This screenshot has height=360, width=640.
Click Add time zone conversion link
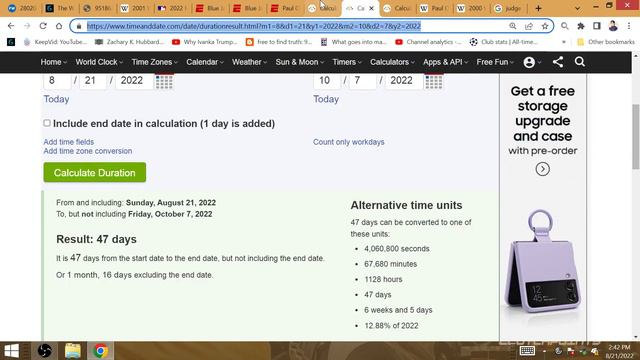pyautogui.click(x=88, y=151)
